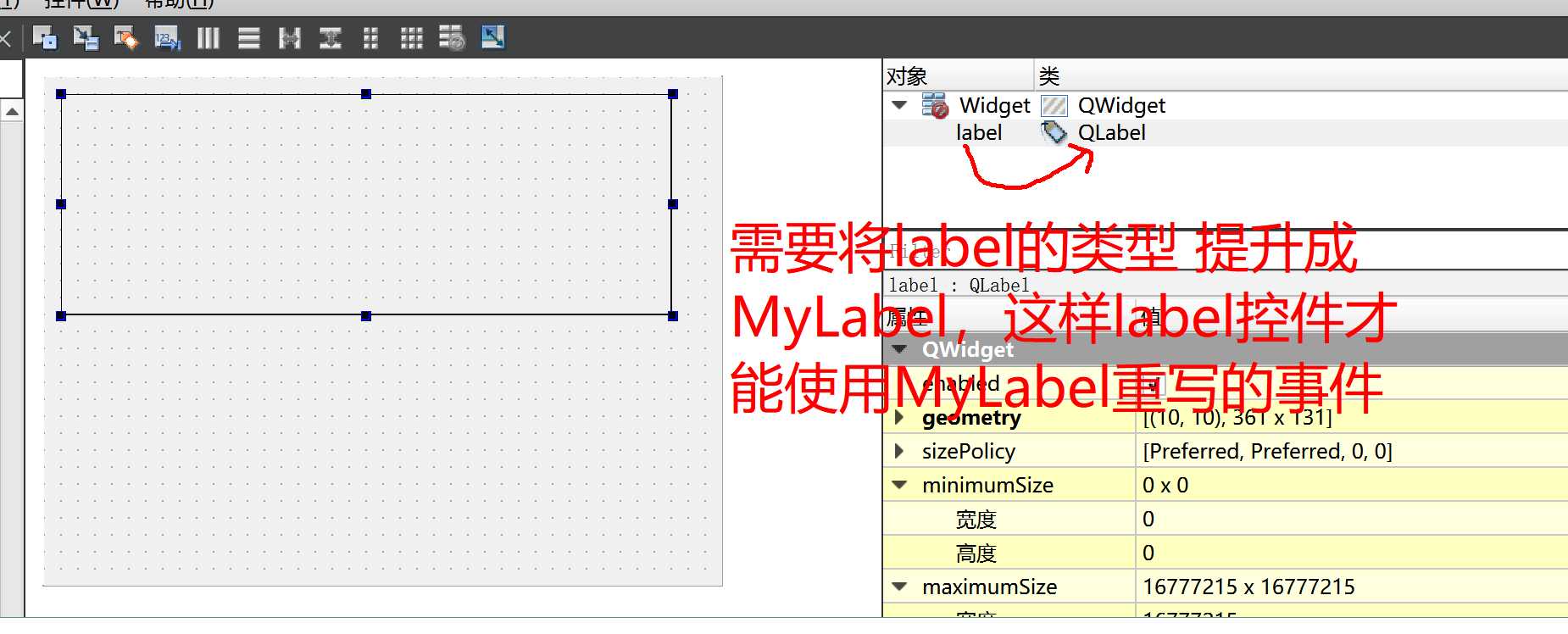Open the 控件(W) menu
The height and width of the screenshot is (634, 1568).
click(81, 4)
